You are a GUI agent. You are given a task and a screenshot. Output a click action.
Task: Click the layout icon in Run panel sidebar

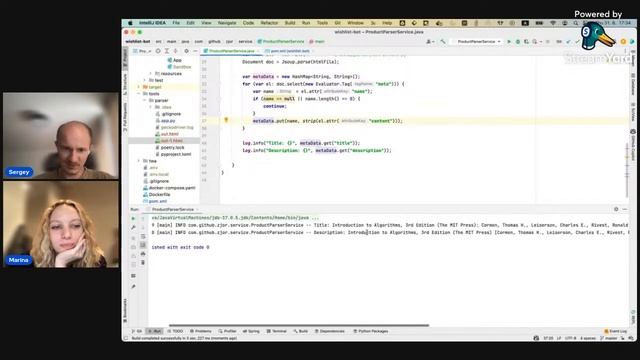(133, 276)
